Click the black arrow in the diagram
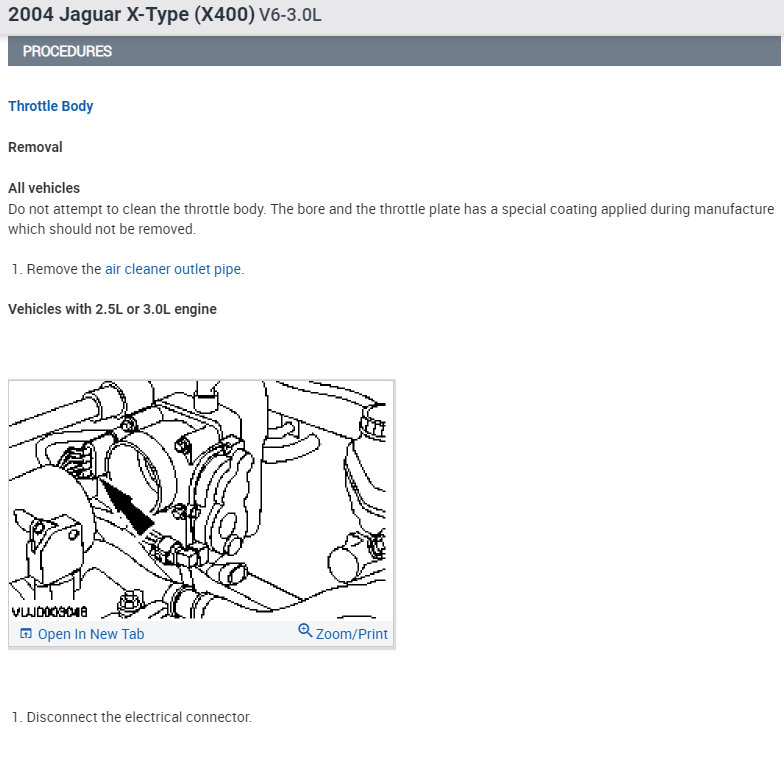784x758 pixels. pos(126,506)
